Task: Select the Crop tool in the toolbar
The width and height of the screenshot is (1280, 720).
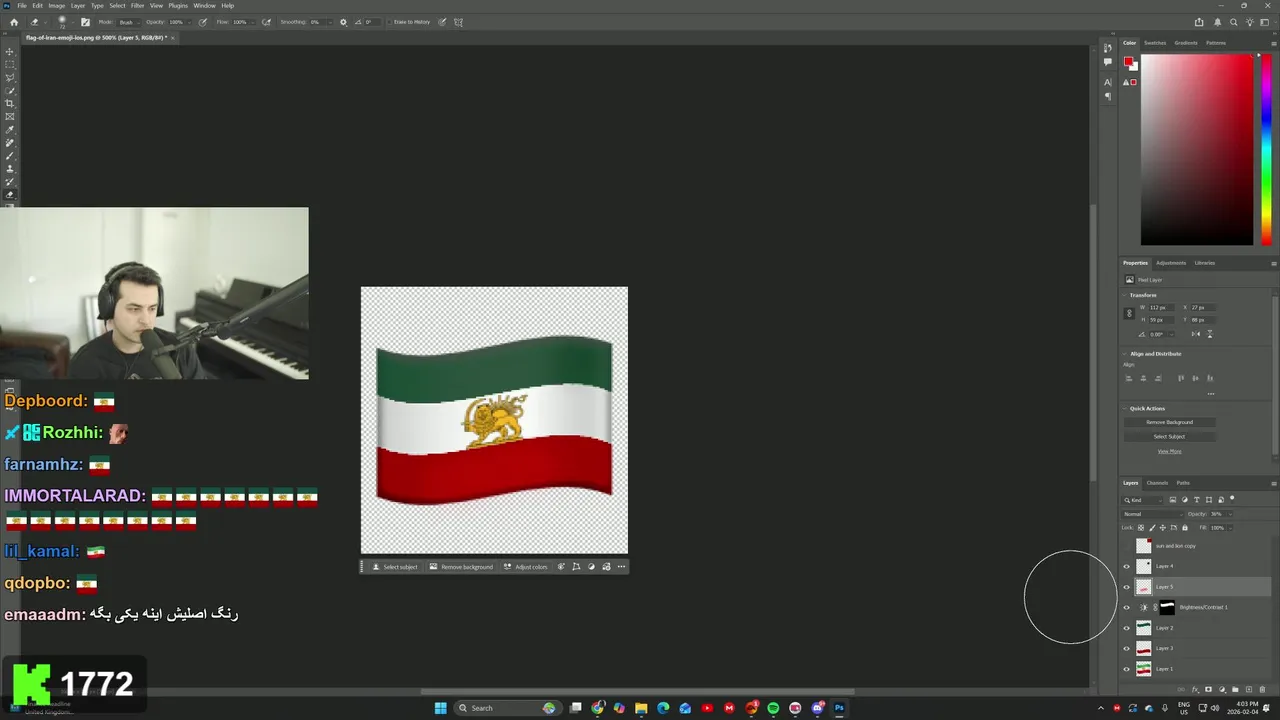Action: pyautogui.click(x=10, y=104)
